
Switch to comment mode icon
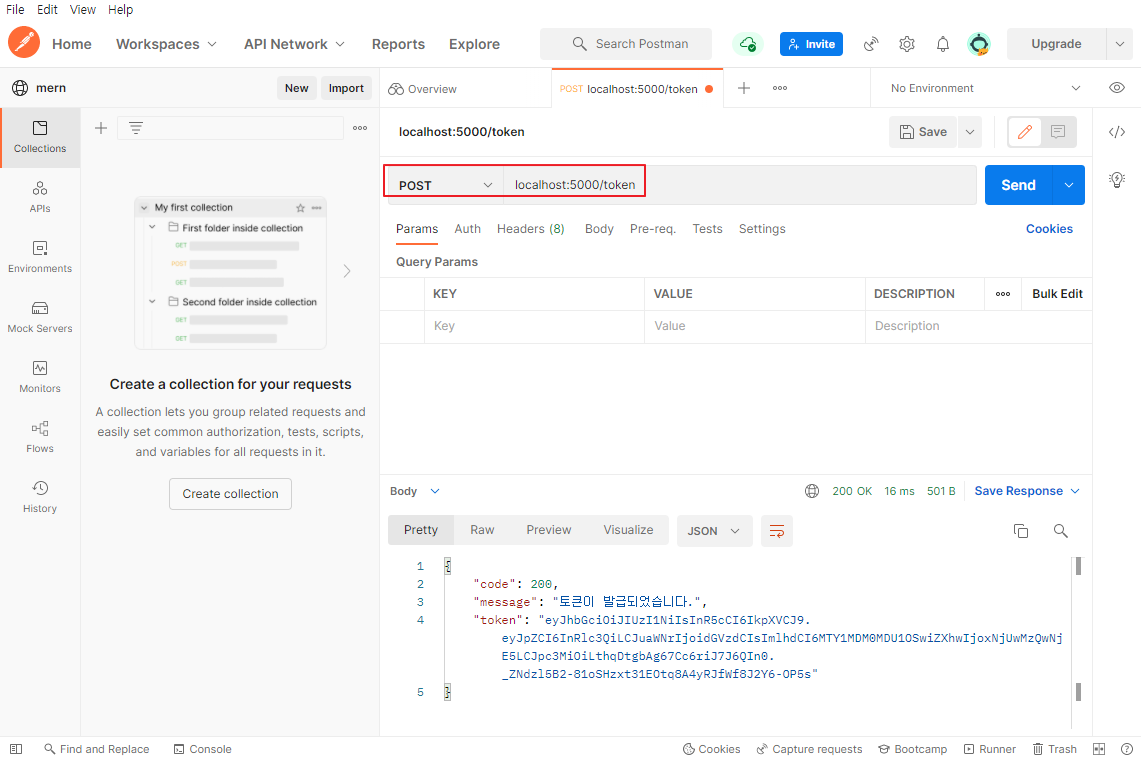(1058, 132)
